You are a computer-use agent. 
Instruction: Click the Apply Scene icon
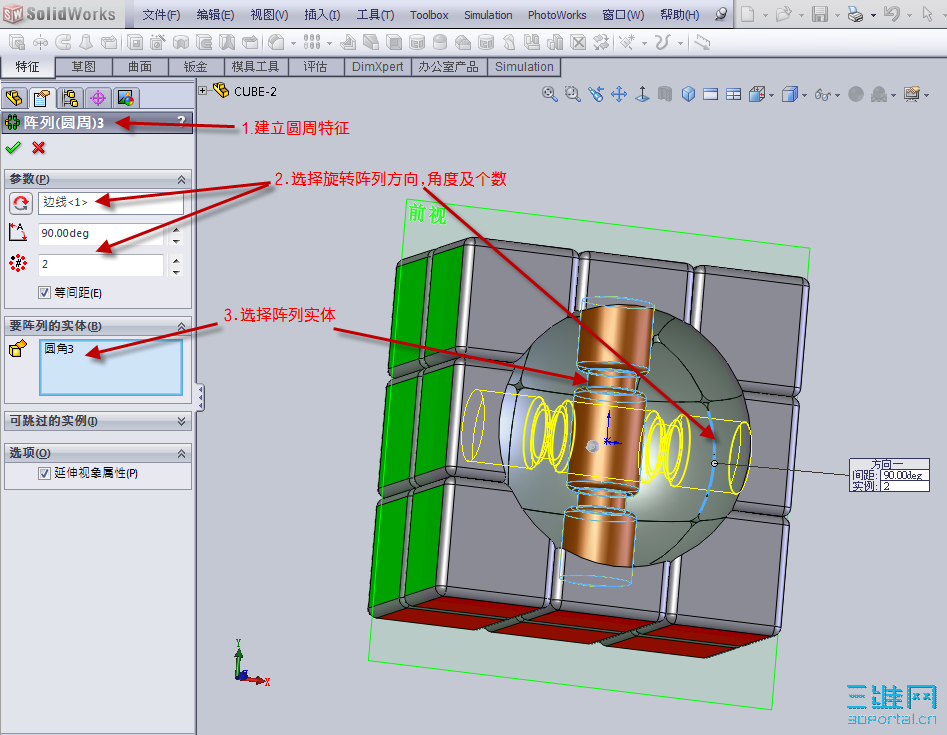point(879,94)
